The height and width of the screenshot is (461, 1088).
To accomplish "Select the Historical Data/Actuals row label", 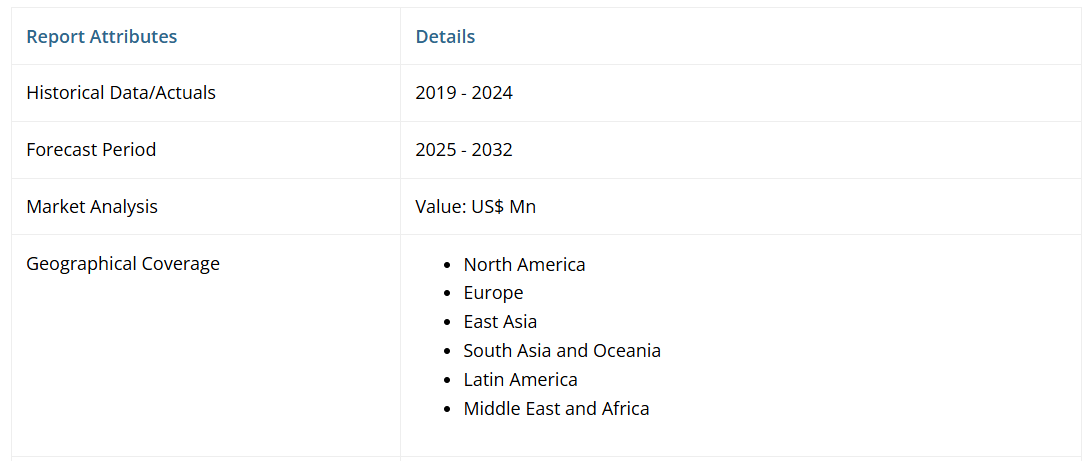I will point(121,93).
